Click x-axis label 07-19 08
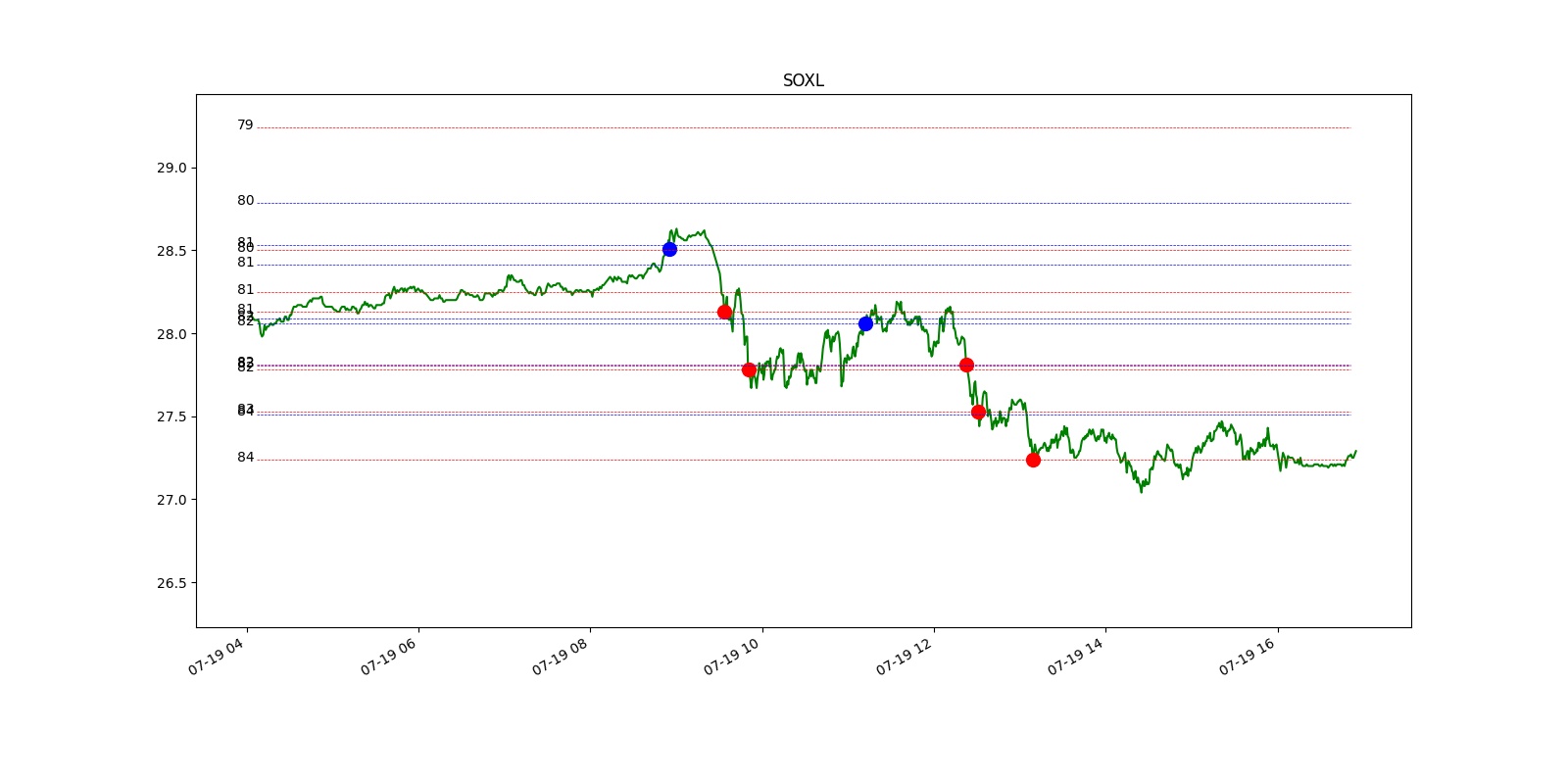1568x784 pixels. (x=560, y=657)
